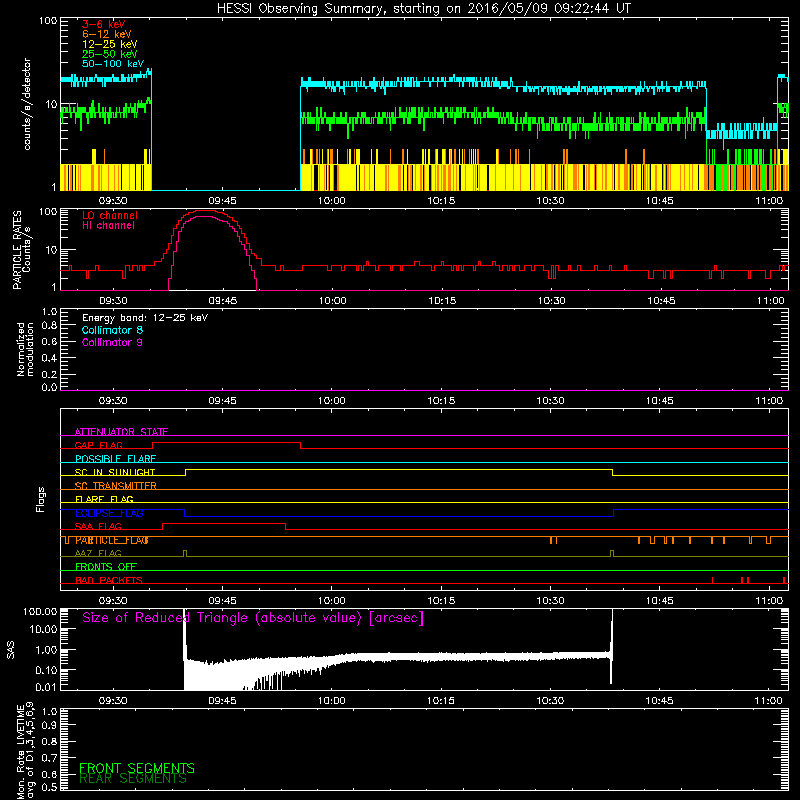Viewport: 800px width, 800px height.
Task: Click the cyan 50-100 keV curve at 10:15
Action: point(441,81)
